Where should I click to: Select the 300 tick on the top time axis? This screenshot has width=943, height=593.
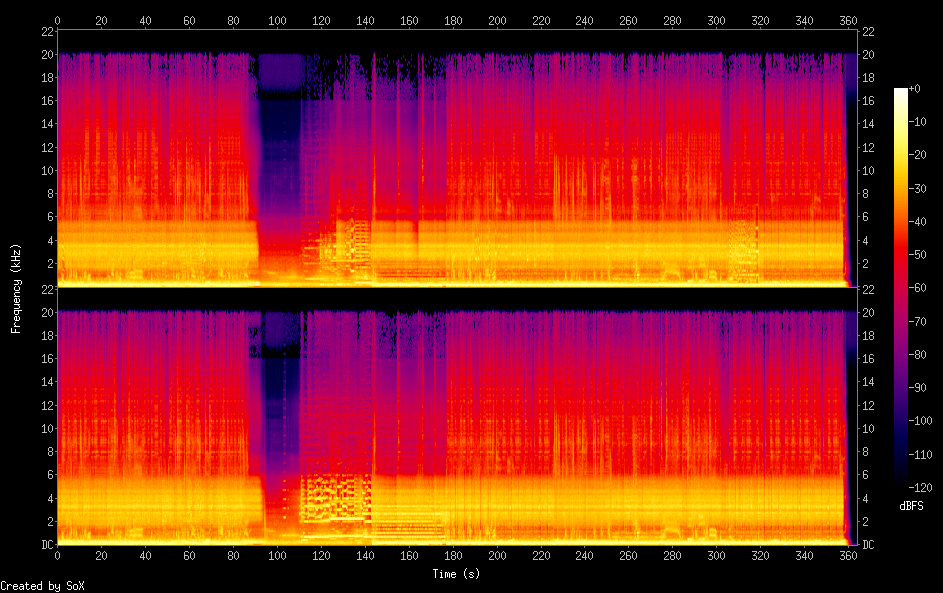(x=716, y=20)
